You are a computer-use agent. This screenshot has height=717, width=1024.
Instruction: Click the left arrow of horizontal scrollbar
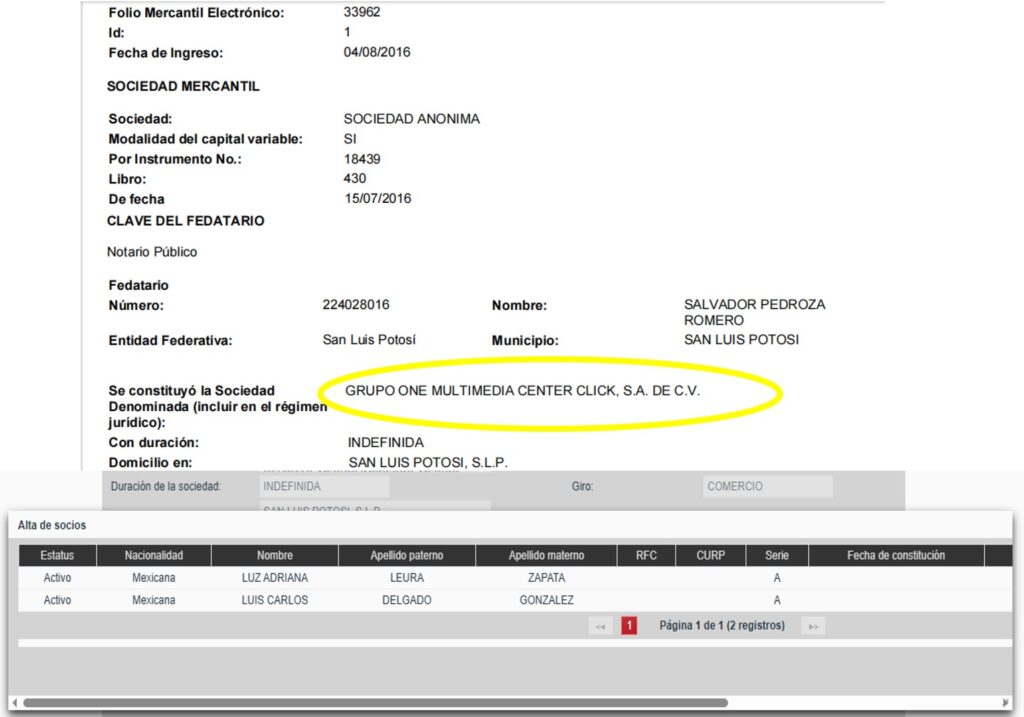tap(14, 703)
